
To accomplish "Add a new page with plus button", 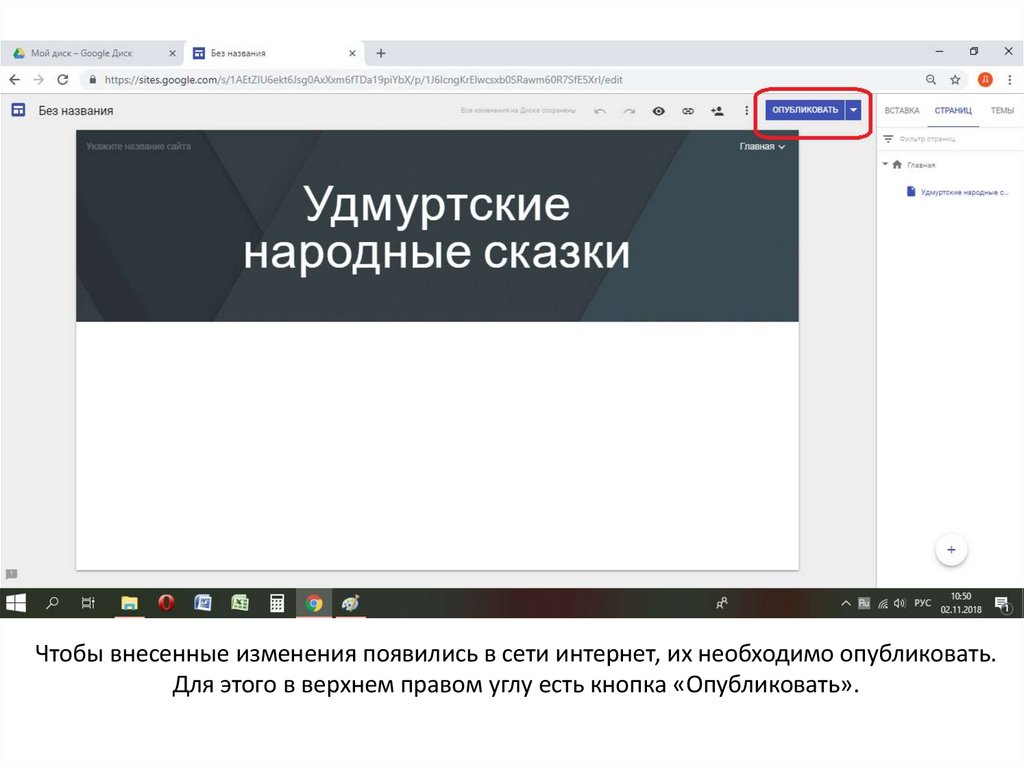I will 951,550.
